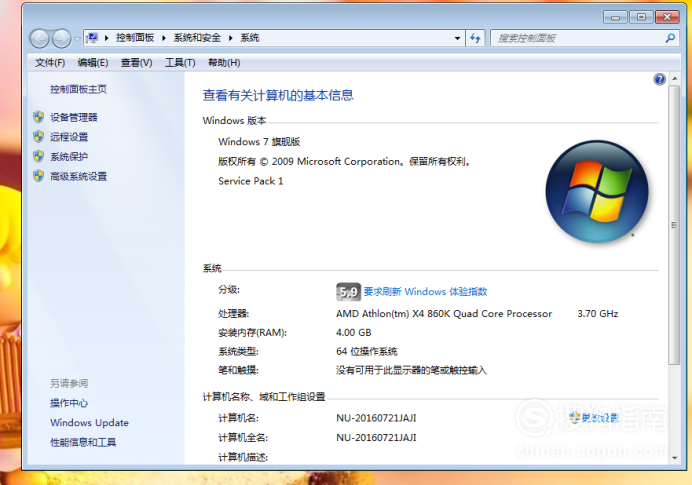This screenshot has height=485, width=692.
Task: Click the 3.70 GHz value
Action: click(x=598, y=314)
